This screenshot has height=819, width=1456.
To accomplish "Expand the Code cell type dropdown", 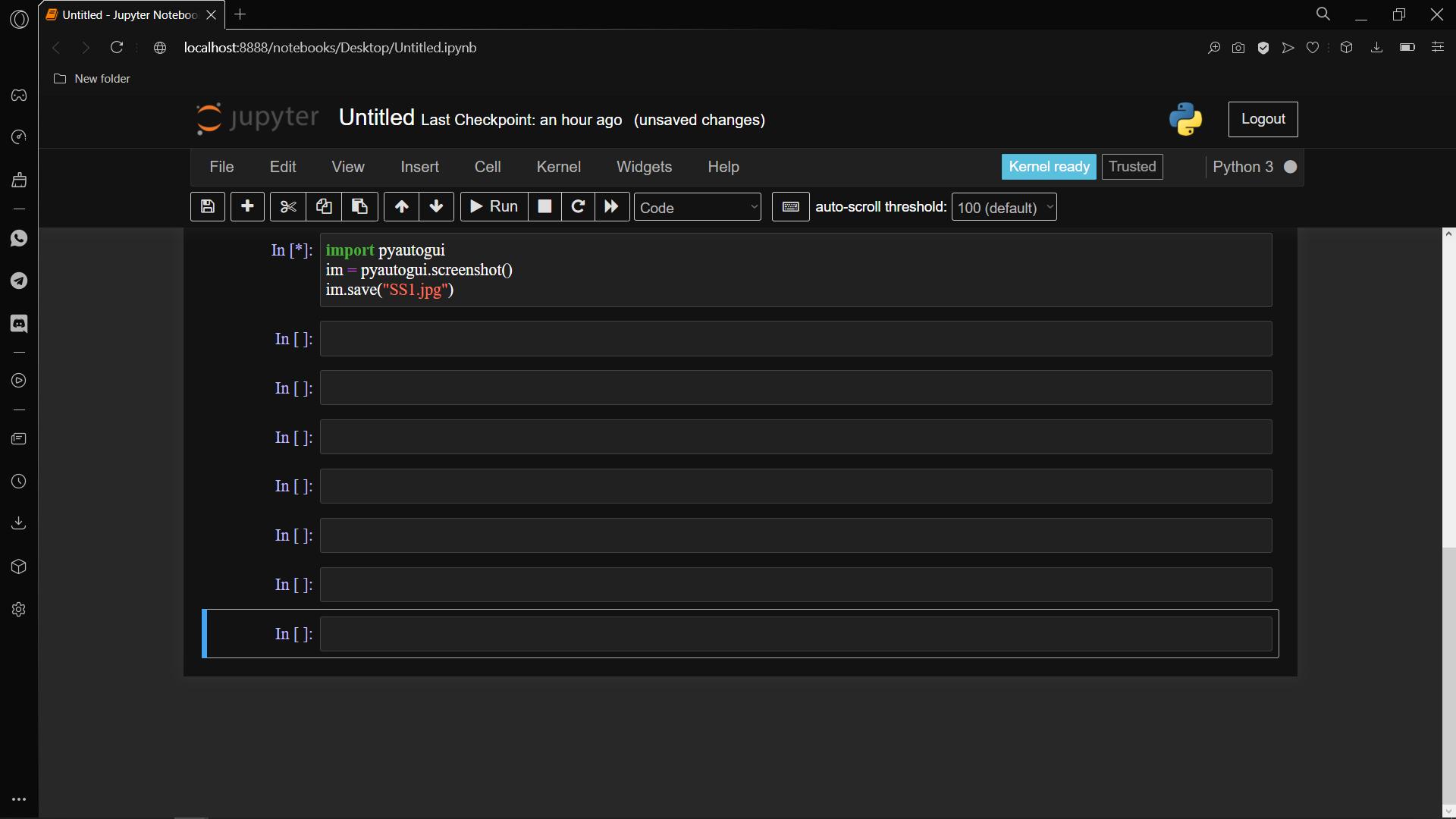I will pos(697,207).
